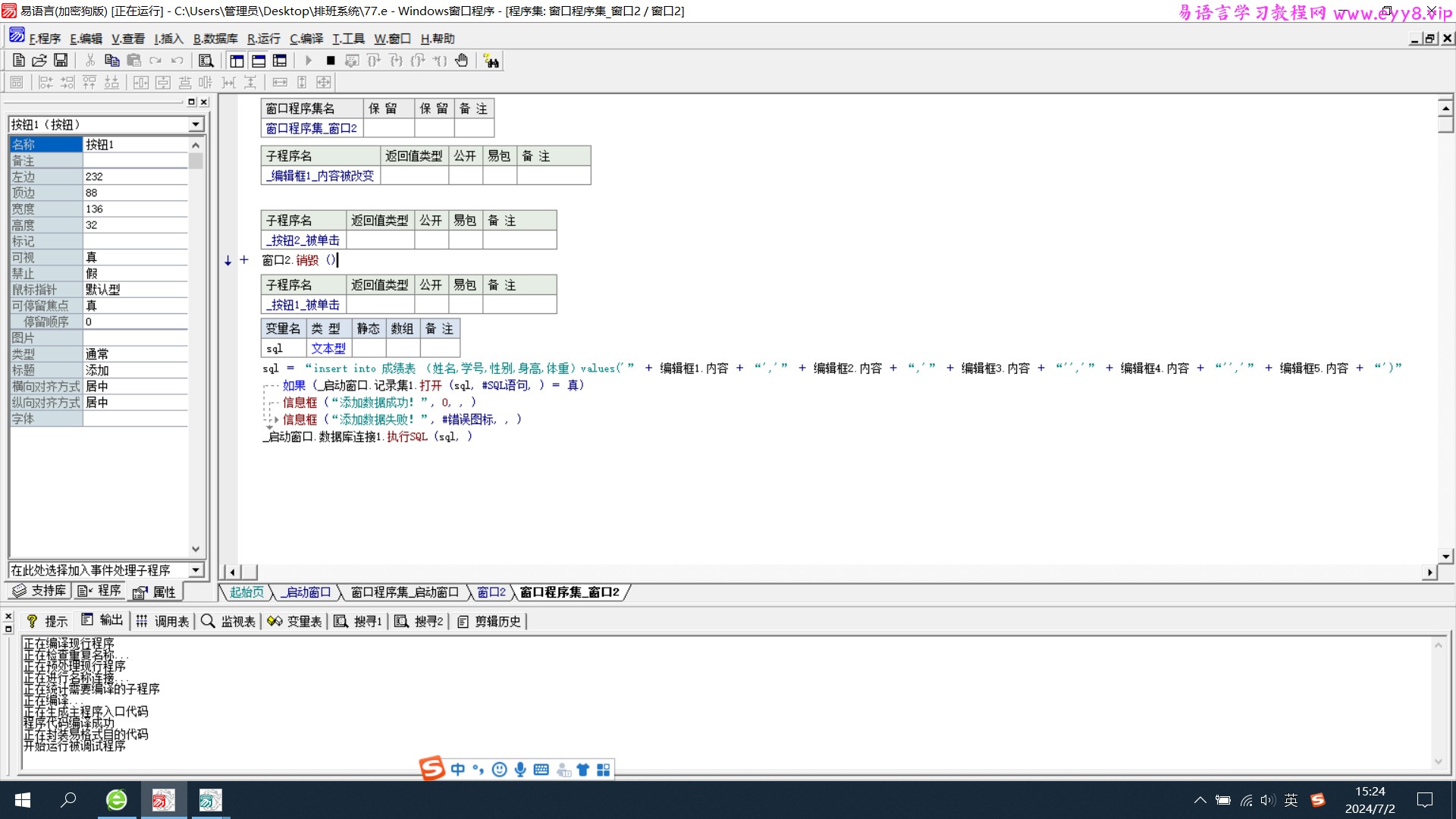Open the 起始页 editor tab
This screenshot has height=819, width=1456.
click(246, 592)
